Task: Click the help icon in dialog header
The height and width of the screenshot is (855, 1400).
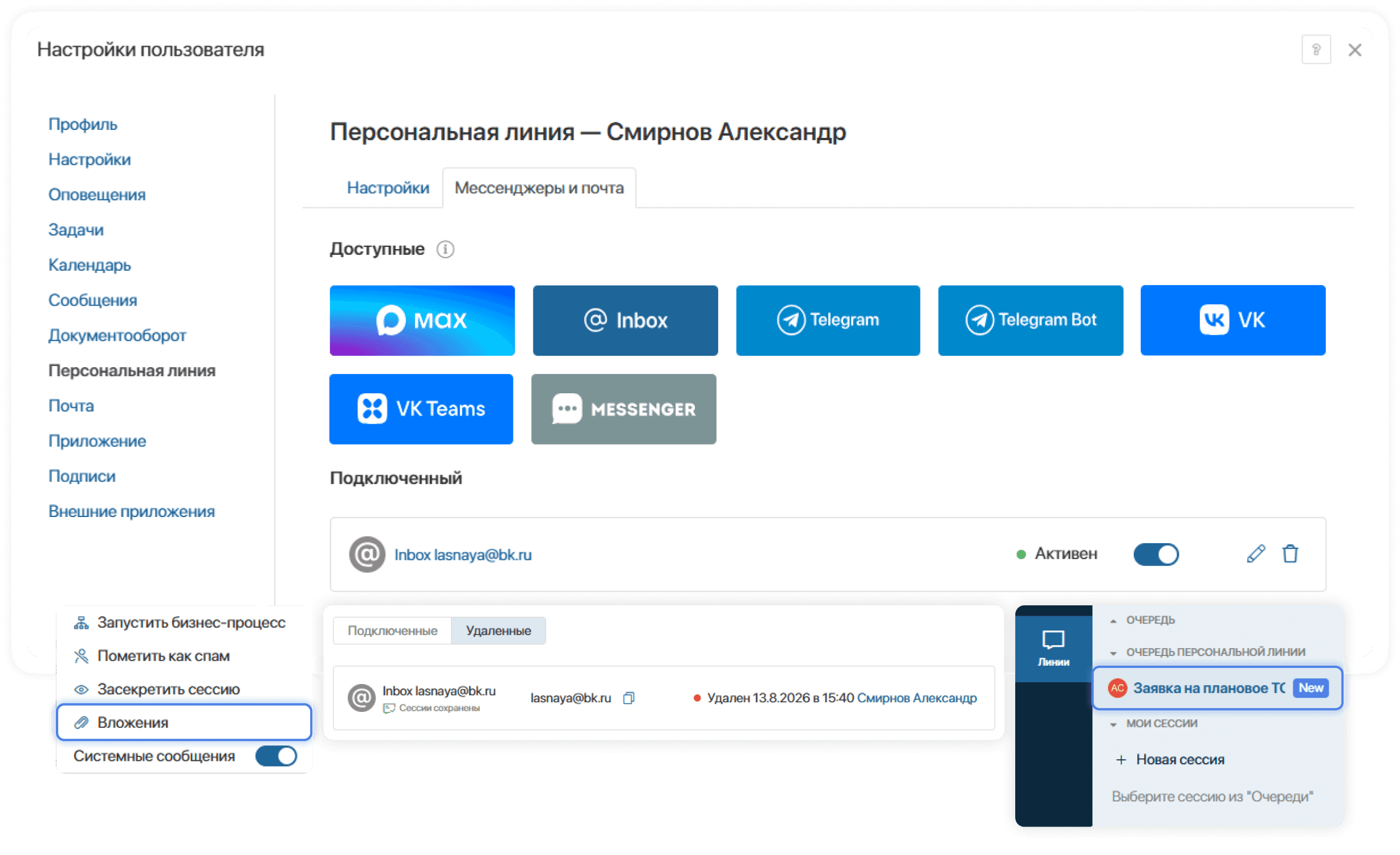Action: point(1316,50)
